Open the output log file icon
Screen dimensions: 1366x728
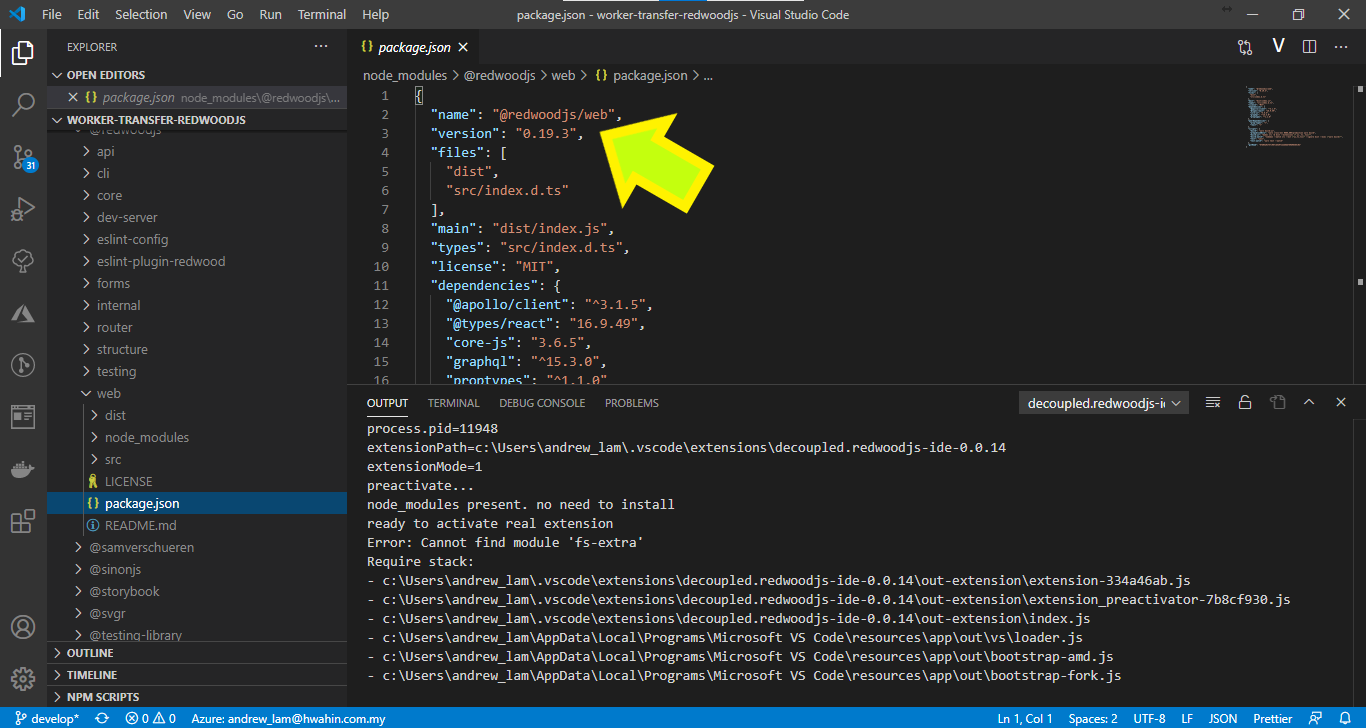pyautogui.click(x=1277, y=403)
